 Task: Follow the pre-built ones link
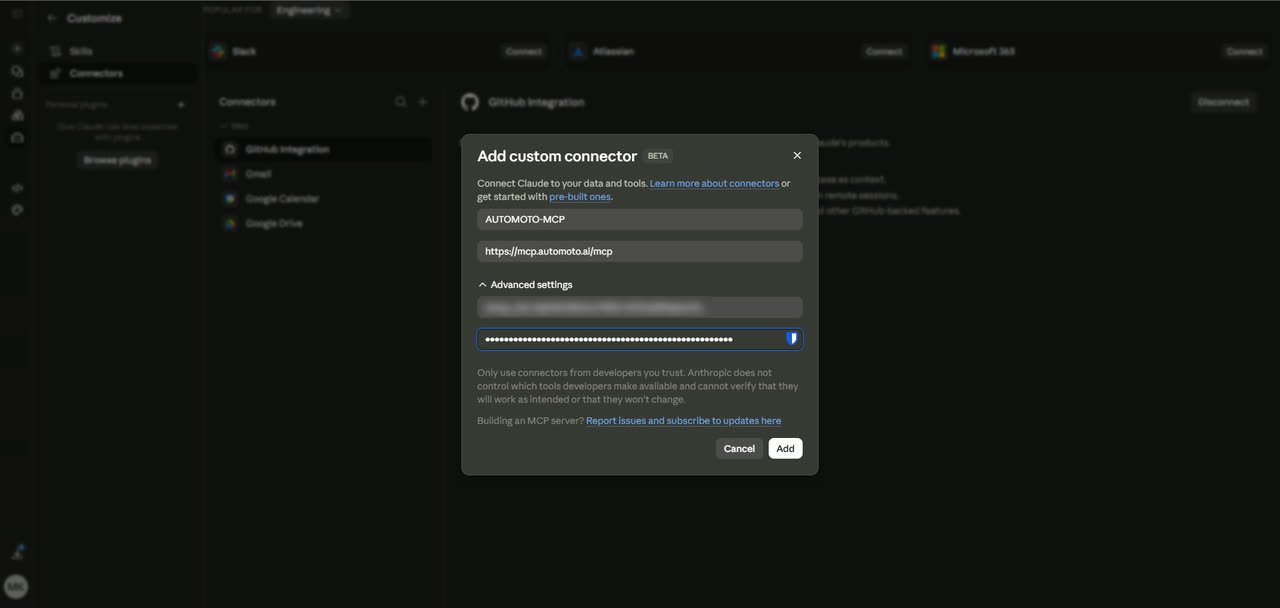[580, 197]
